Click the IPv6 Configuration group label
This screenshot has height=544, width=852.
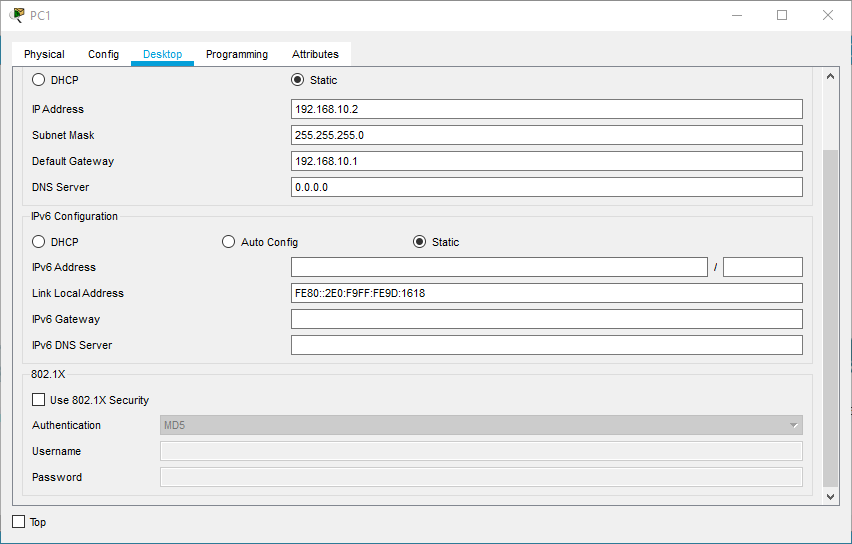tap(74, 216)
